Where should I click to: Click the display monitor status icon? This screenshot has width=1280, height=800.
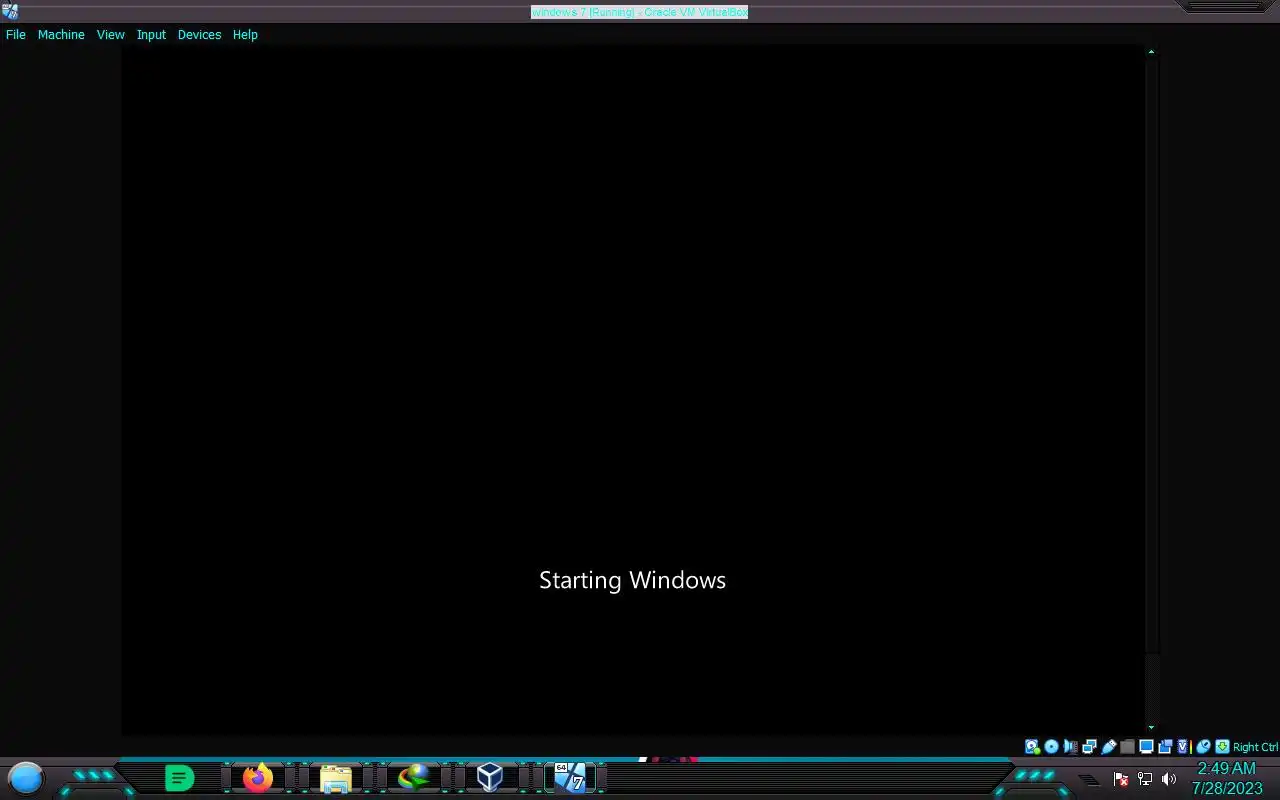coord(1146,746)
